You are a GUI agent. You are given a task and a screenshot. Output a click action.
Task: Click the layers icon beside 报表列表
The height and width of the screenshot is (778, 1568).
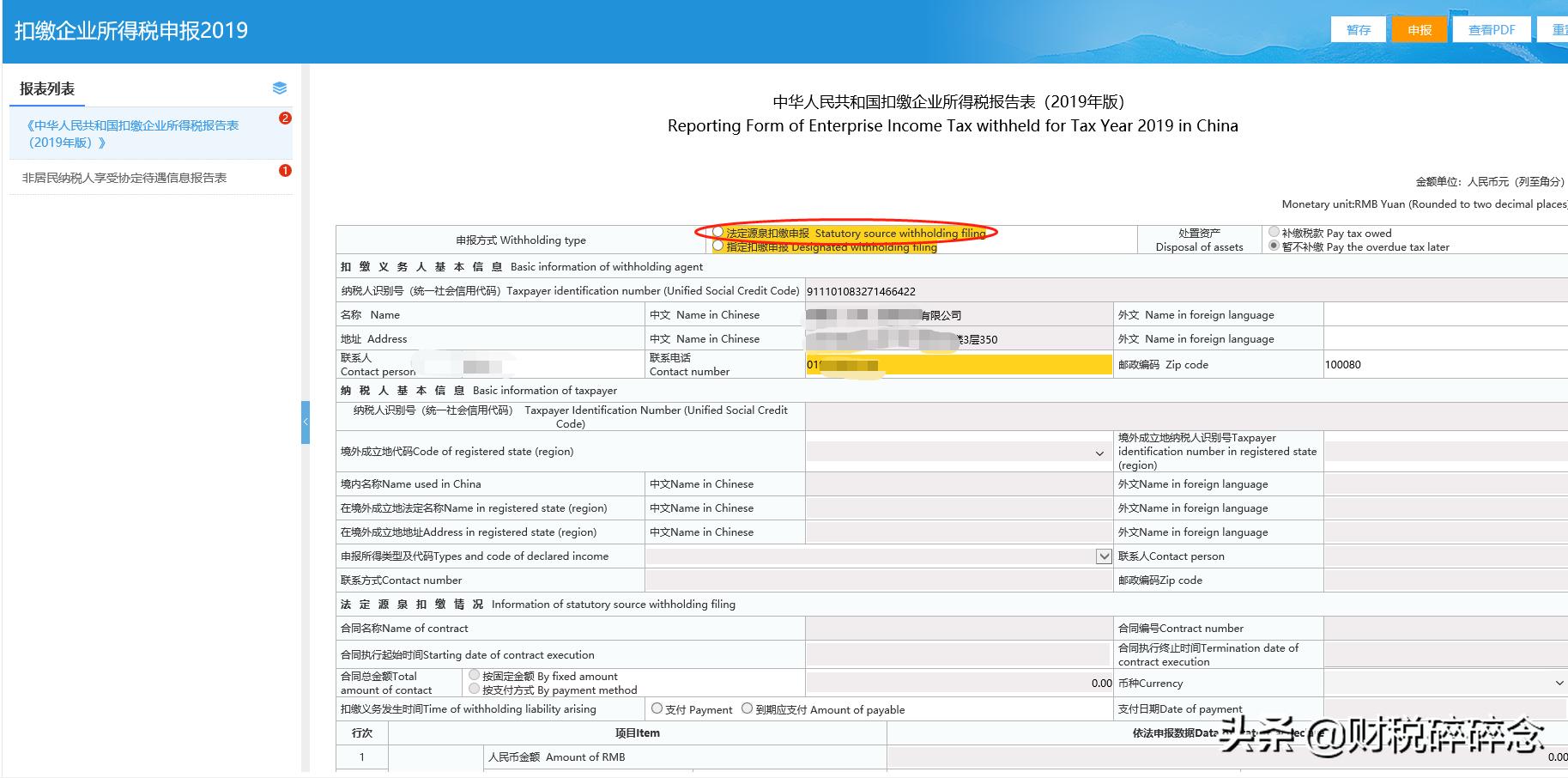pos(279,88)
